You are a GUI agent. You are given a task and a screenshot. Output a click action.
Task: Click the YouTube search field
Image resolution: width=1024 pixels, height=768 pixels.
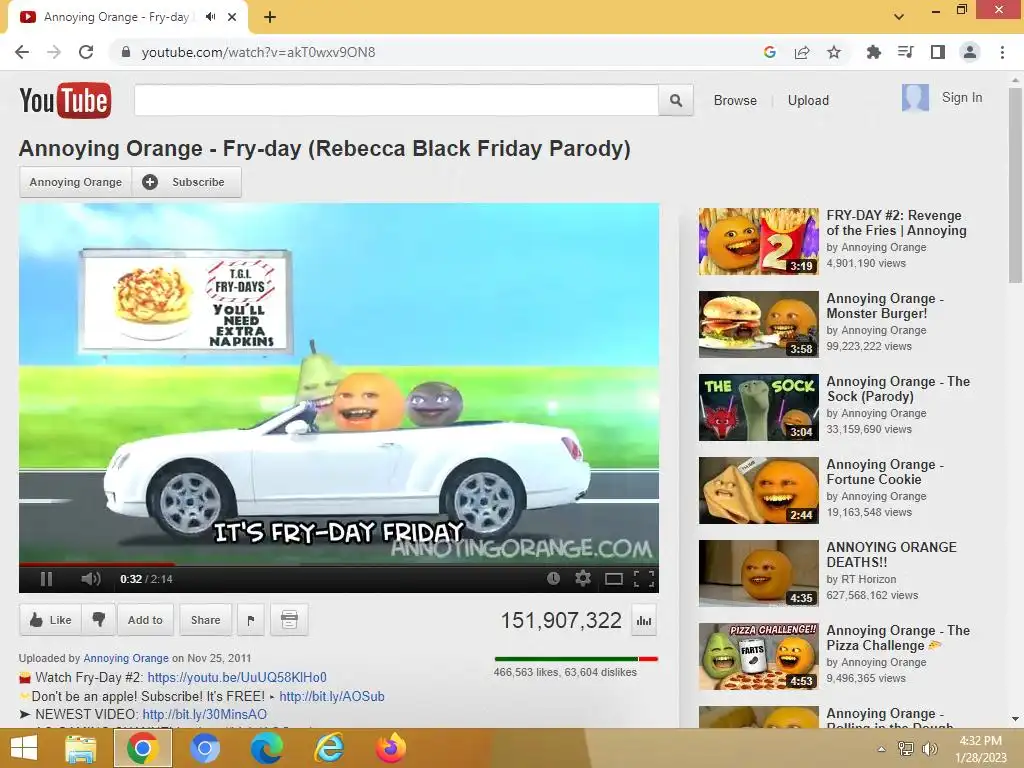(396, 101)
